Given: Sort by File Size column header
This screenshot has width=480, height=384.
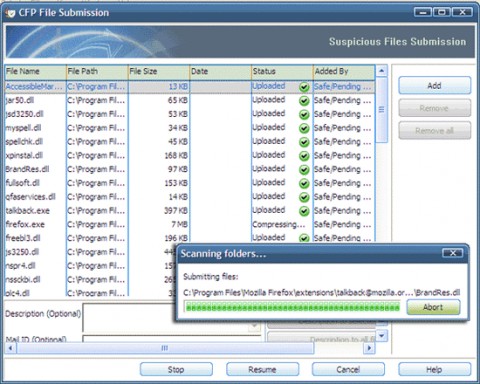Looking at the screenshot, I should click(x=159, y=72).
